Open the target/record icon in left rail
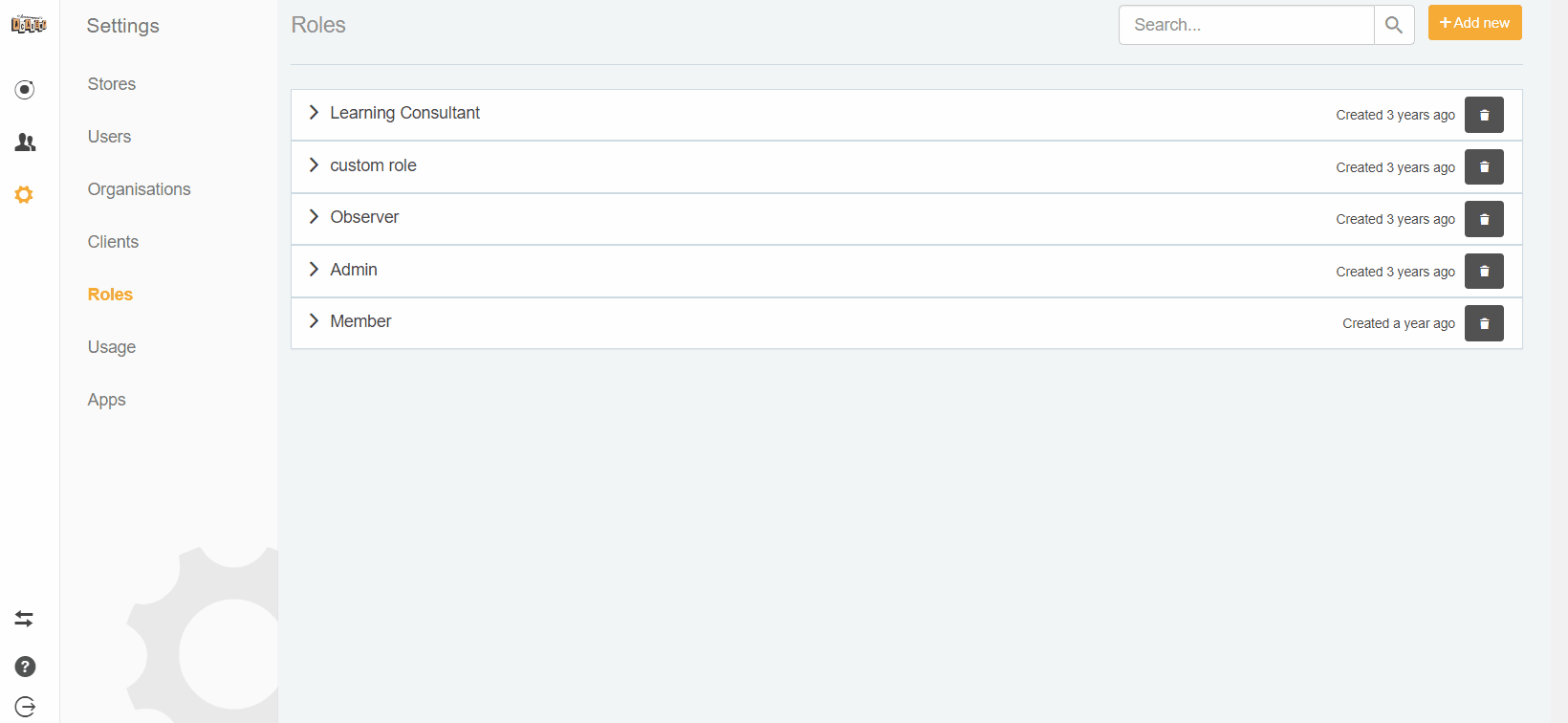 pyautogui.click(x=25, y=90)
